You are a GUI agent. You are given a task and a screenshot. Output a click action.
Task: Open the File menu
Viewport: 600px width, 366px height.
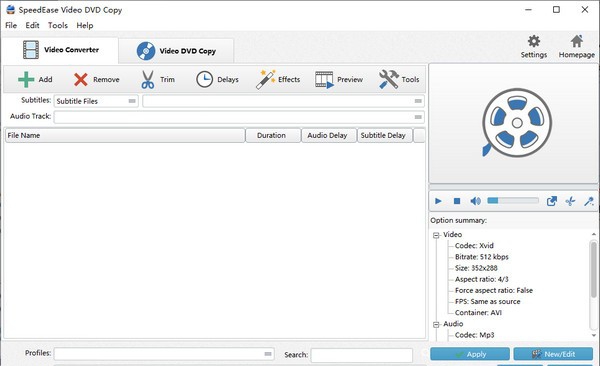[x=11, y=25]
